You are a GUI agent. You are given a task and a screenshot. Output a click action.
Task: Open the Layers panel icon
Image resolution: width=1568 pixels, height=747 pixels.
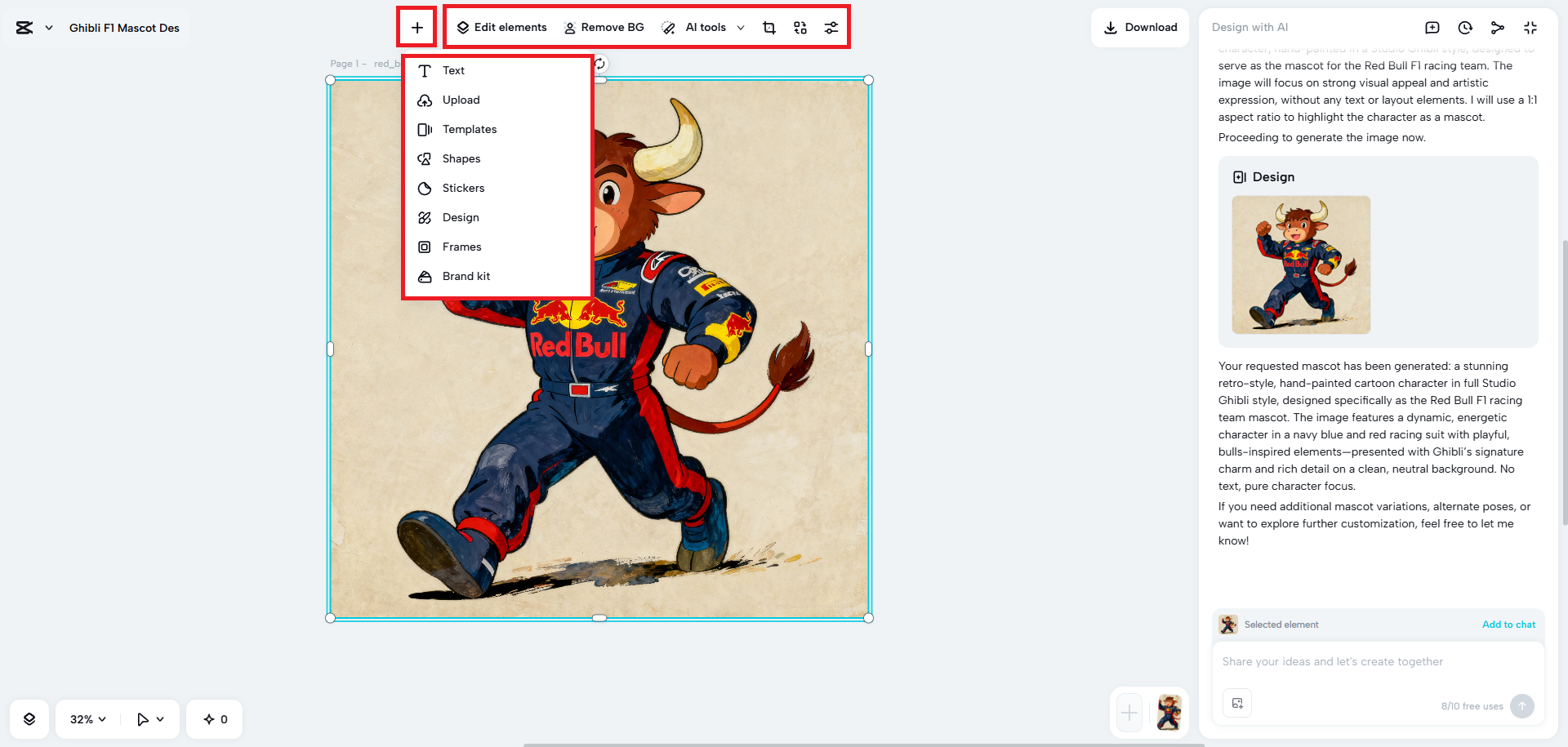click(29, 718)
